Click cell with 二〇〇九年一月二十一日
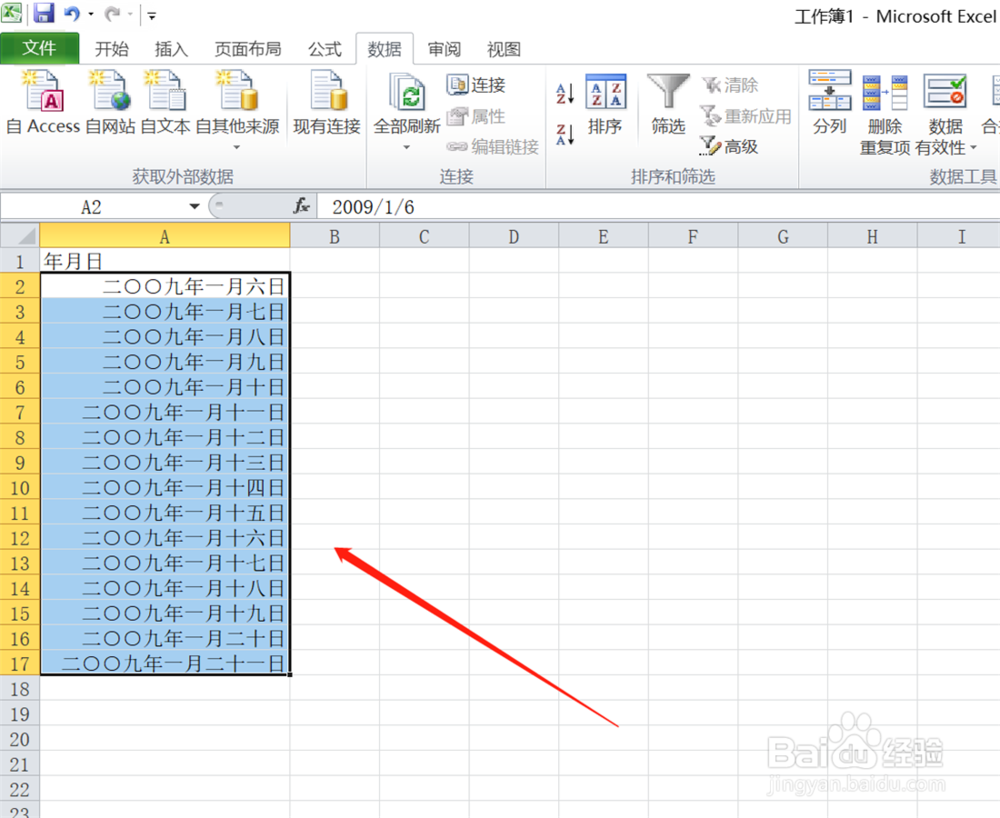The image size is (1000, 818). pyautogui.click(x=165, y=663)
